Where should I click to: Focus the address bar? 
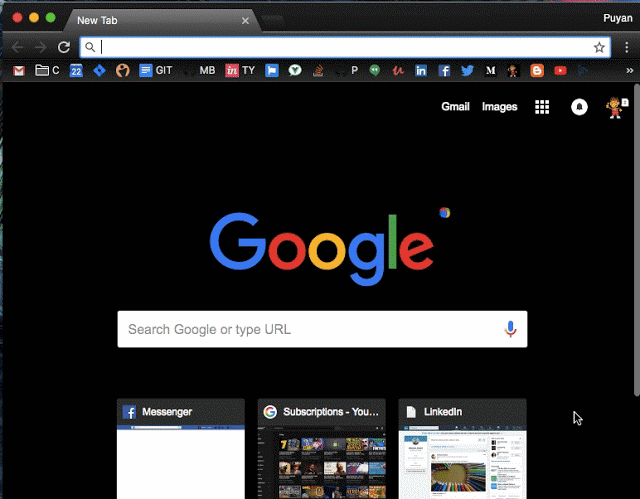tap(345, 47)
